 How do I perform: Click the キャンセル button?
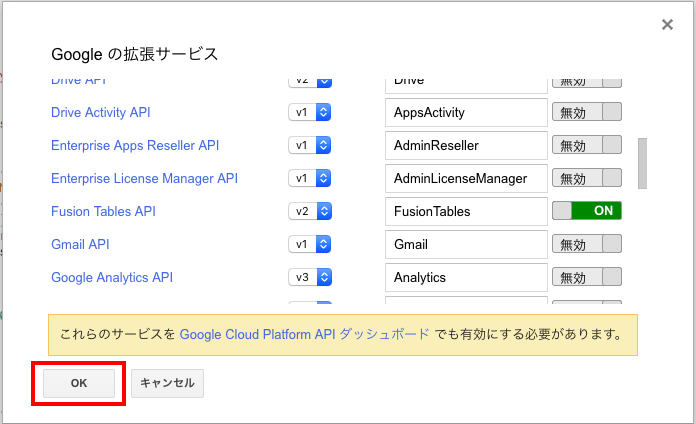[167, 383]
